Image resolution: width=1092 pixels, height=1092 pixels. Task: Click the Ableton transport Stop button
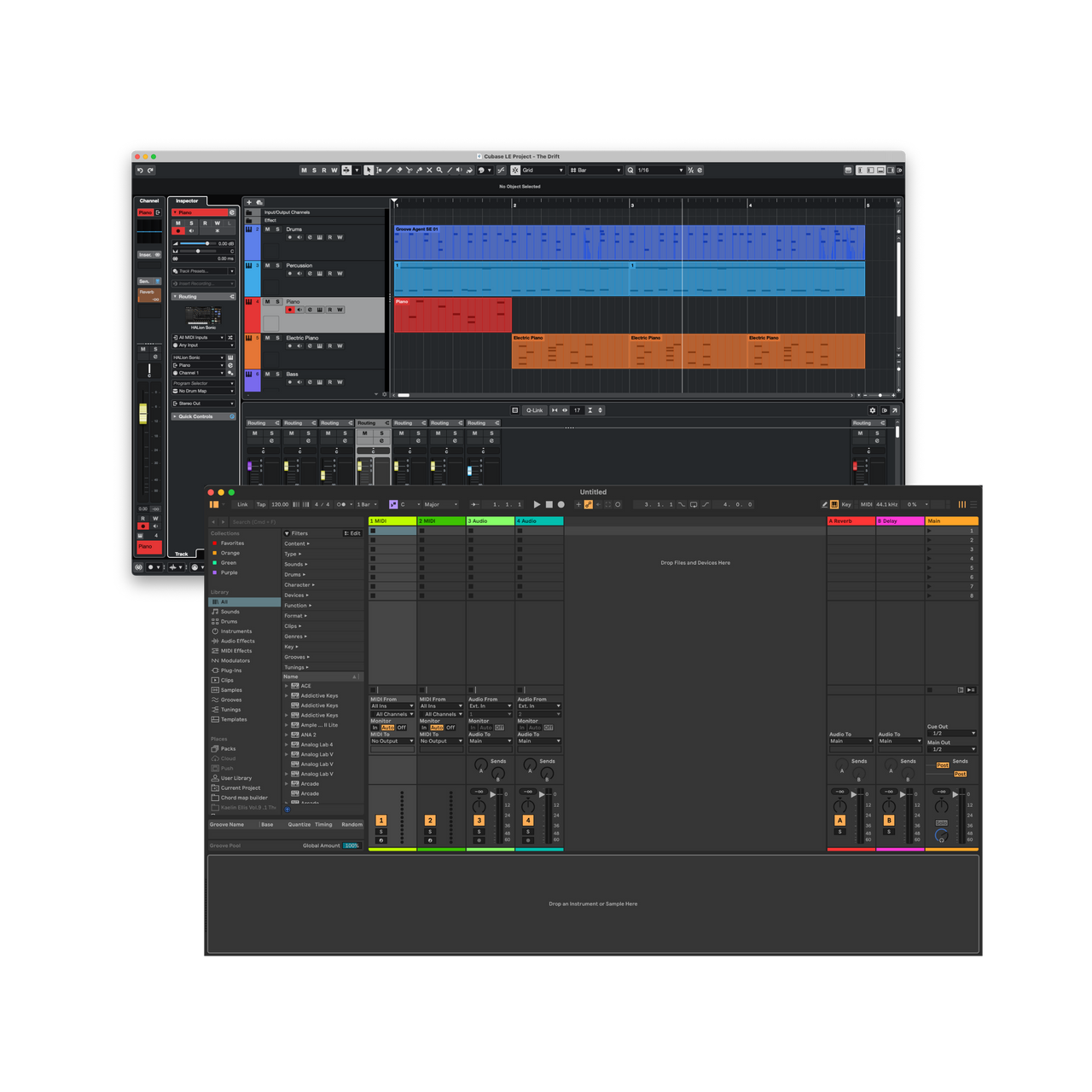point(549,504)
